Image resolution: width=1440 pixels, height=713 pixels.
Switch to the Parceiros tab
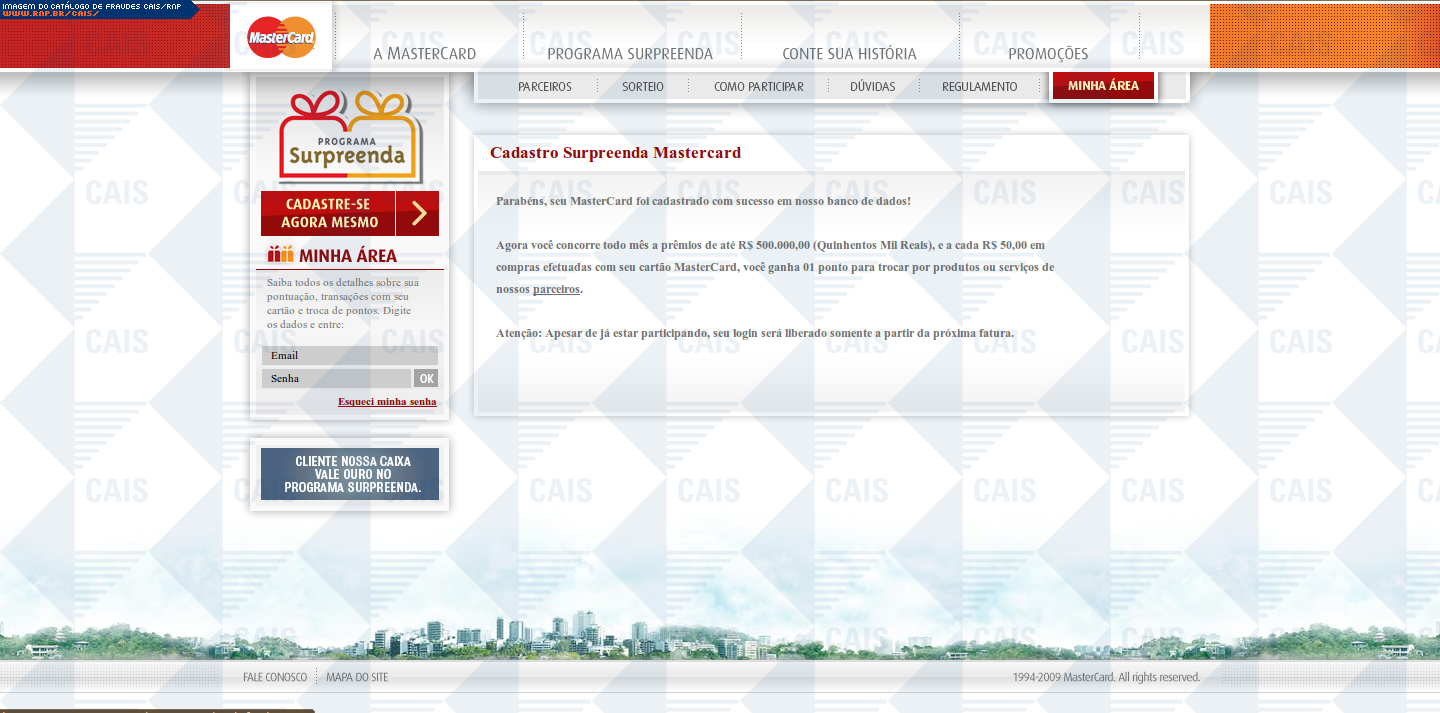point(544,87)
